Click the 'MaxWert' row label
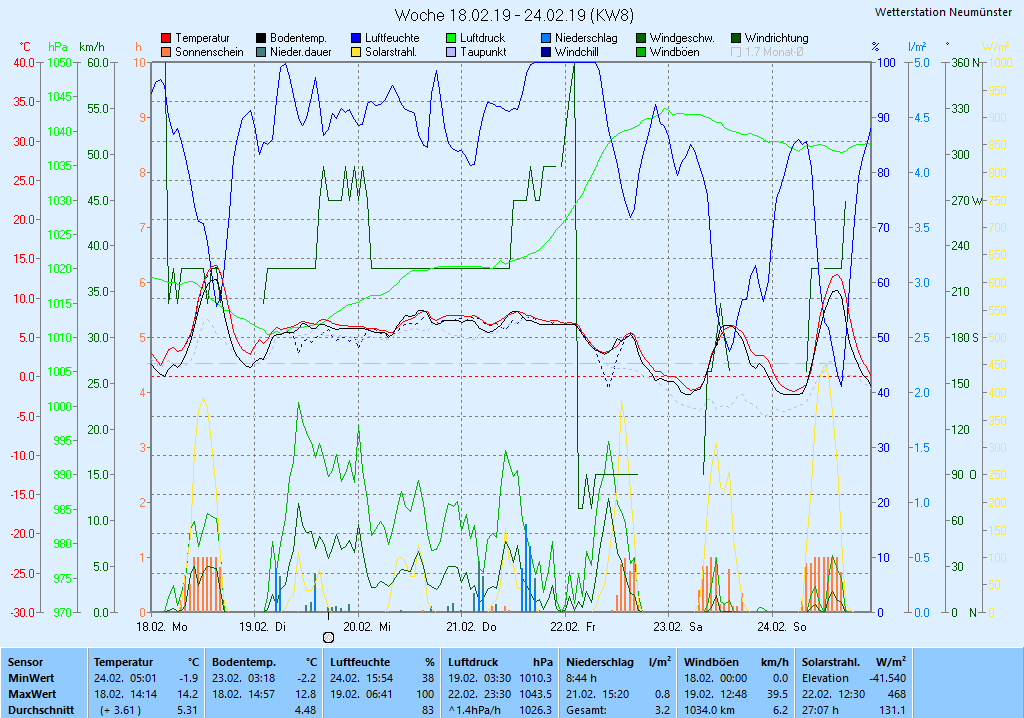This screenshot has width=1024, height=718. click(x=33, y=694)
